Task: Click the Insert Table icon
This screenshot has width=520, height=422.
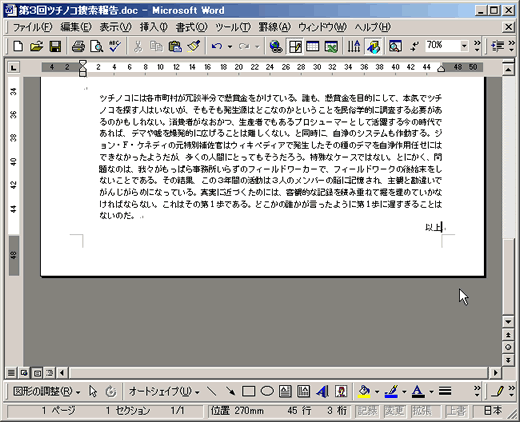Action: (x=312, y=46)
